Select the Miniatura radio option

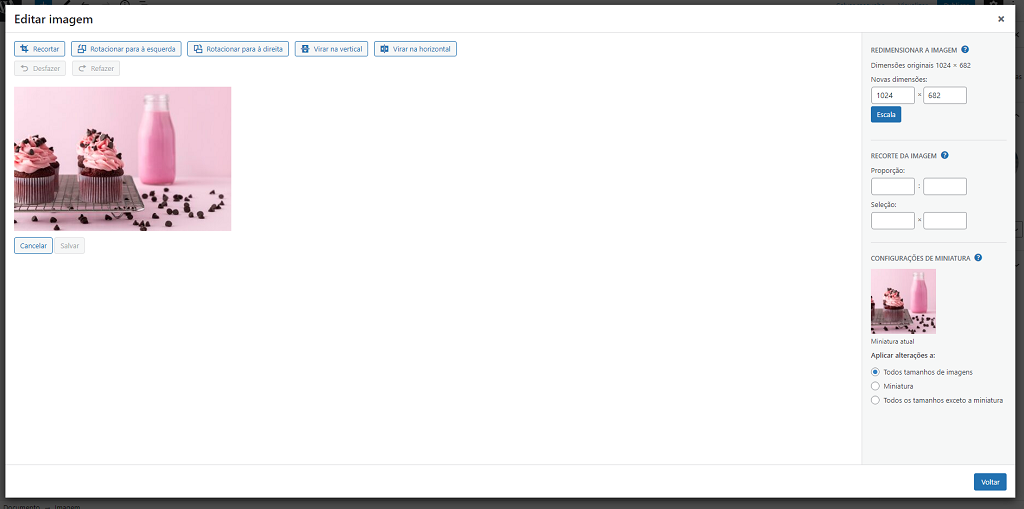[x=876, y=386]
